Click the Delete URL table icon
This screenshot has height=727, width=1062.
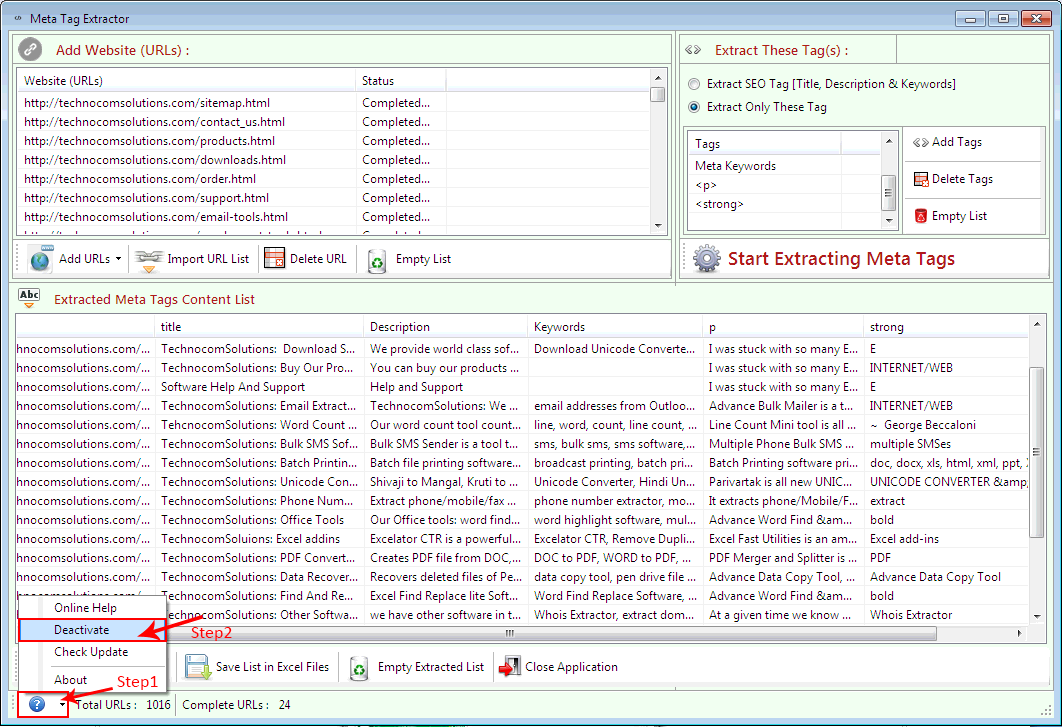[x=274, y=259]
